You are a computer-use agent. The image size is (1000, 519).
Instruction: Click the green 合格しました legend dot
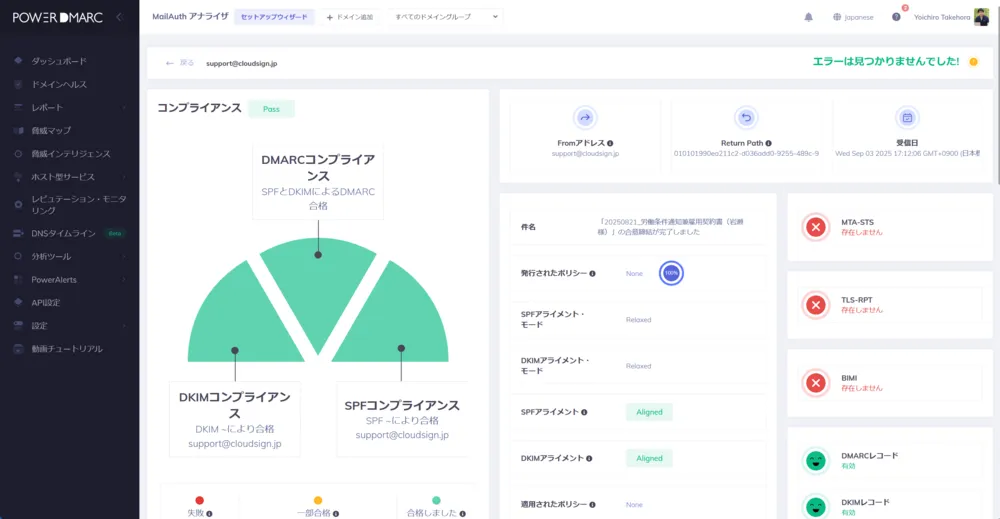(x=436, y=501)
